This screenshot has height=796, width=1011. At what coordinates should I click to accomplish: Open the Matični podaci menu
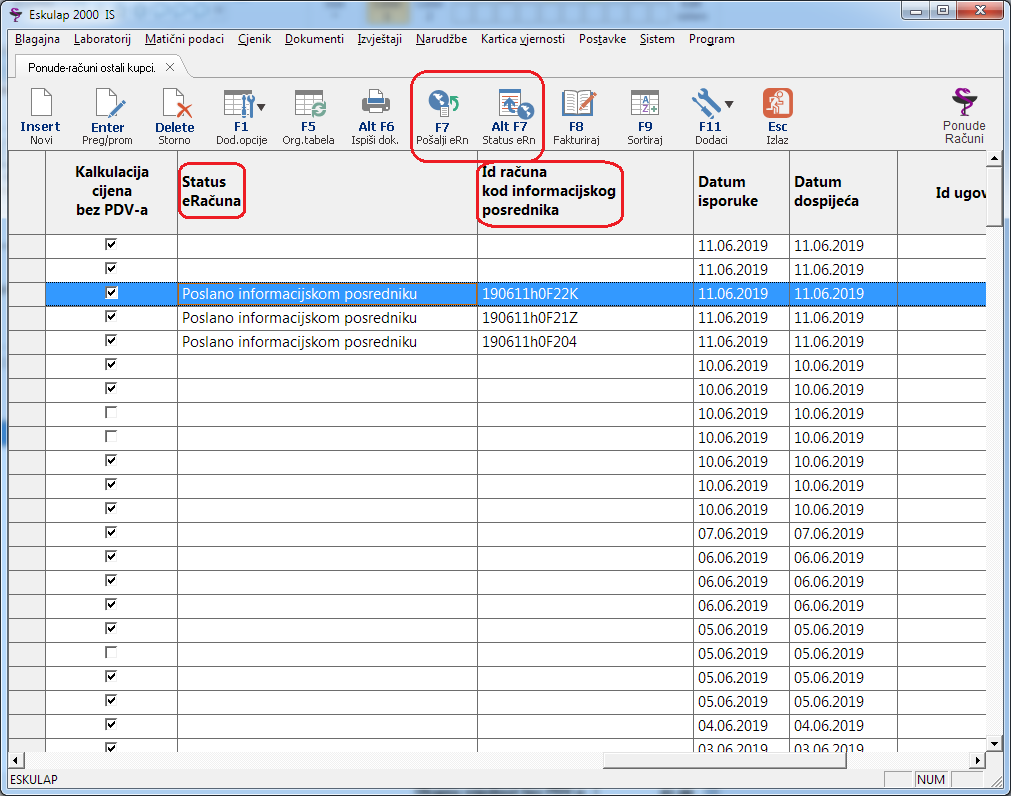[184, 39]
